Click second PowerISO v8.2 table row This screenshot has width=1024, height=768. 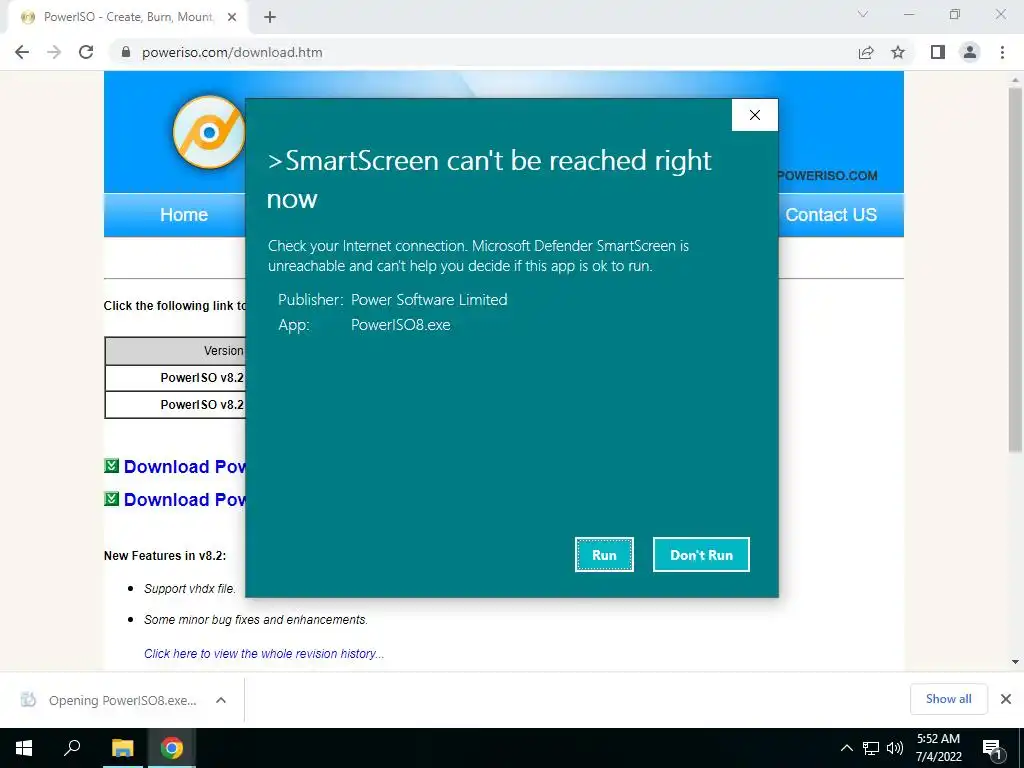175,404
